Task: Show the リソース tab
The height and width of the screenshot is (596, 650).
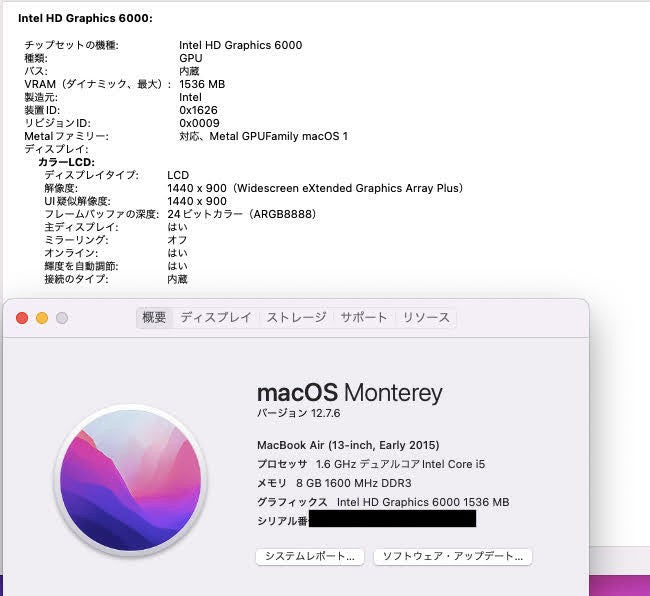Action: [426, 318]
